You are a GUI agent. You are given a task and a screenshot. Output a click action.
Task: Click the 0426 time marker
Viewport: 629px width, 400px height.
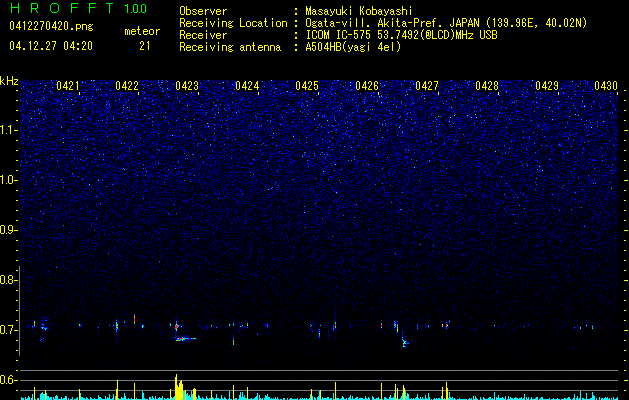click(367, 86)
